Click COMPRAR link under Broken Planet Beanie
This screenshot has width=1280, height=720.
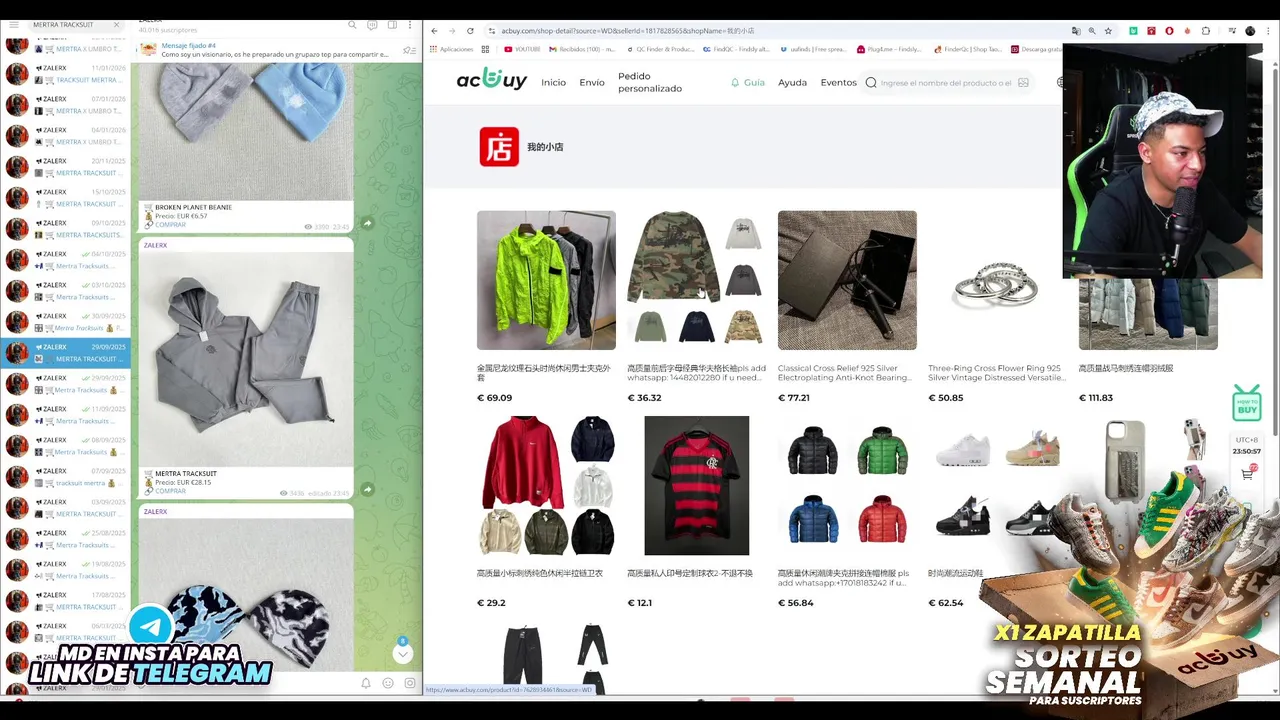170,225
